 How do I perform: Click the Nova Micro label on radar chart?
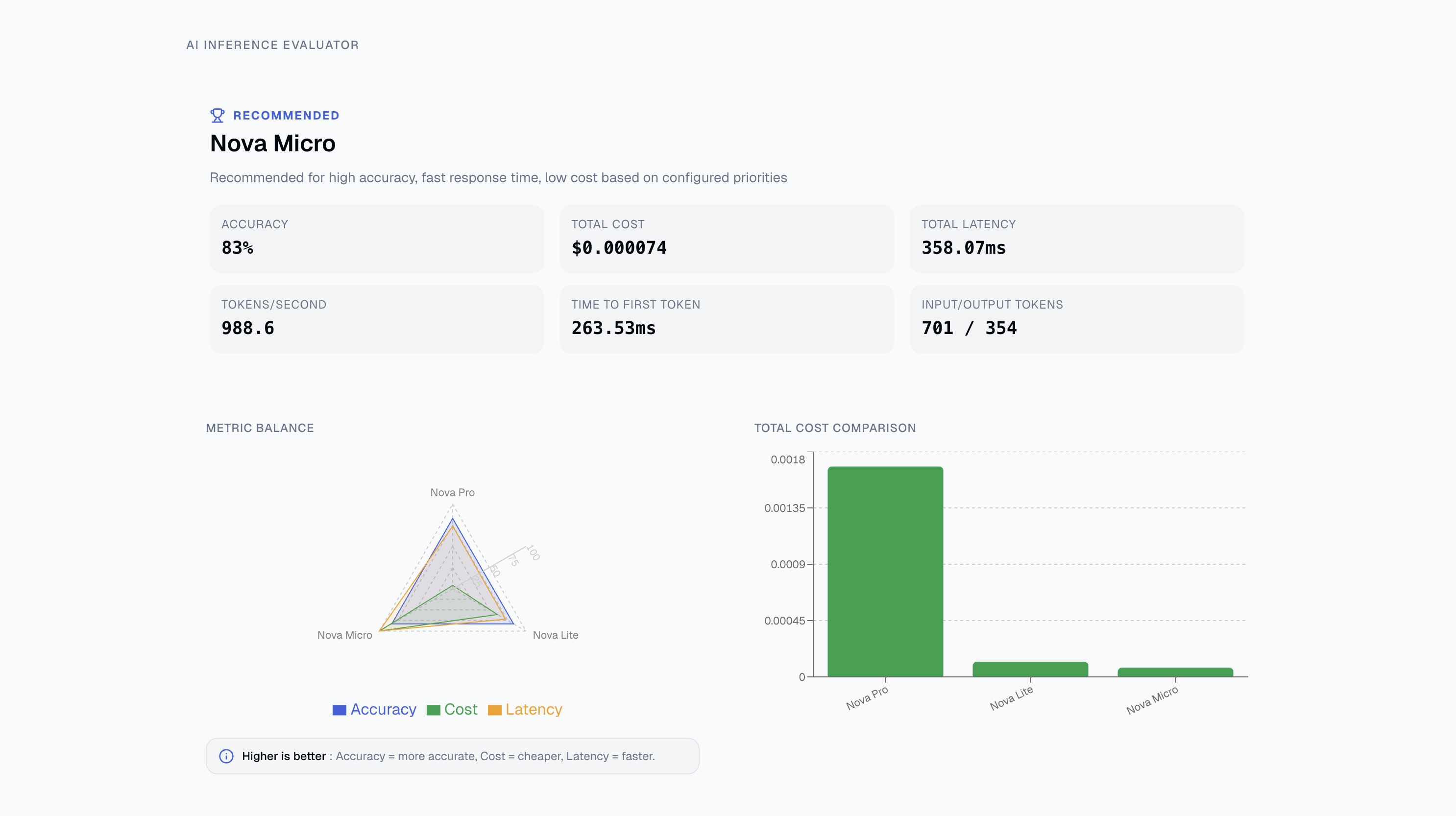pos(344,635)
